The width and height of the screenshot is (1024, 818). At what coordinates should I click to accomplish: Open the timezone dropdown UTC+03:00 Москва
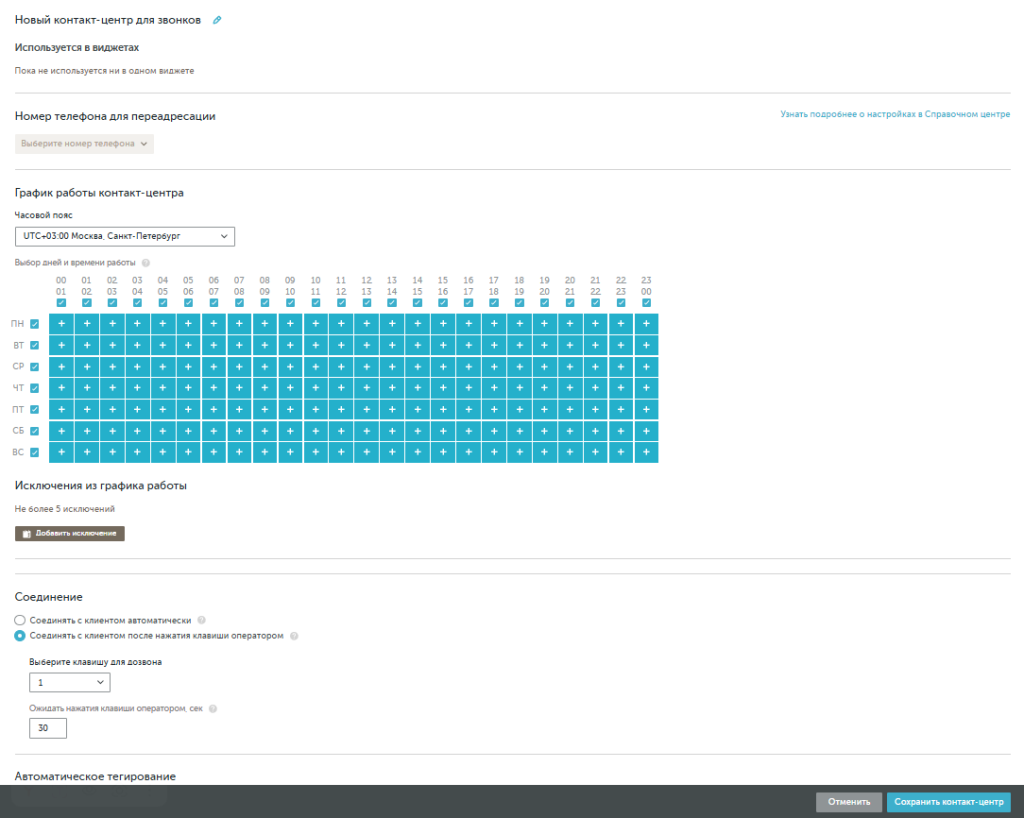point(125,236)
